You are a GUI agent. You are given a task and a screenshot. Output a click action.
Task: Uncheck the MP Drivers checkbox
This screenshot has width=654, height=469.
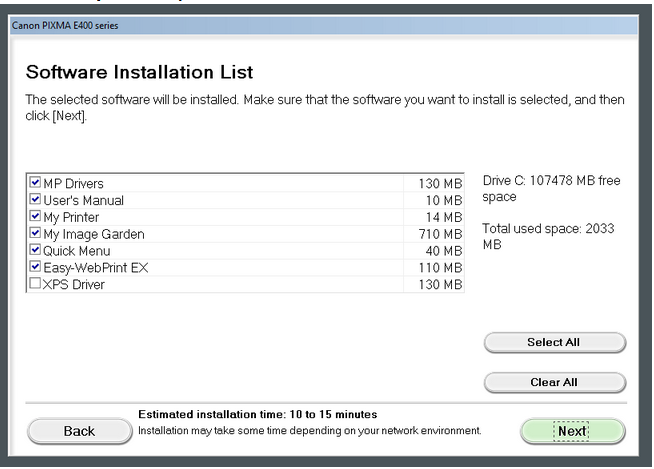pyautogui.click(x=36, y=183)
